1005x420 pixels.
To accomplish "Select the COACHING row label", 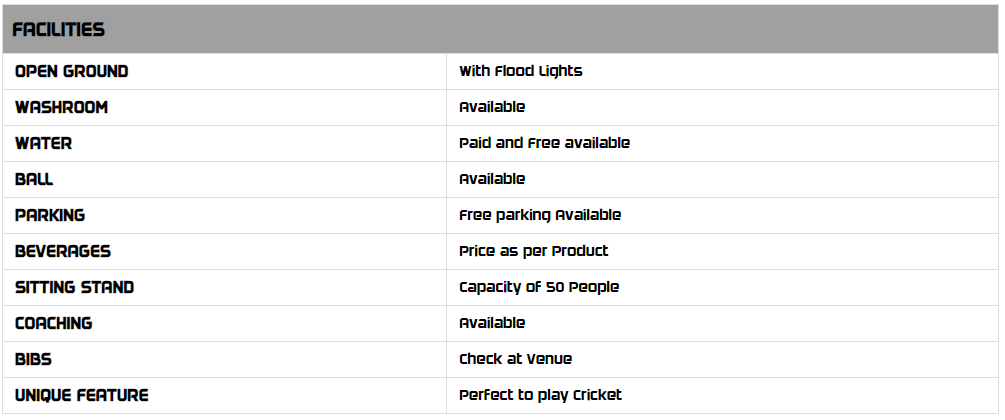I will 53,324.
